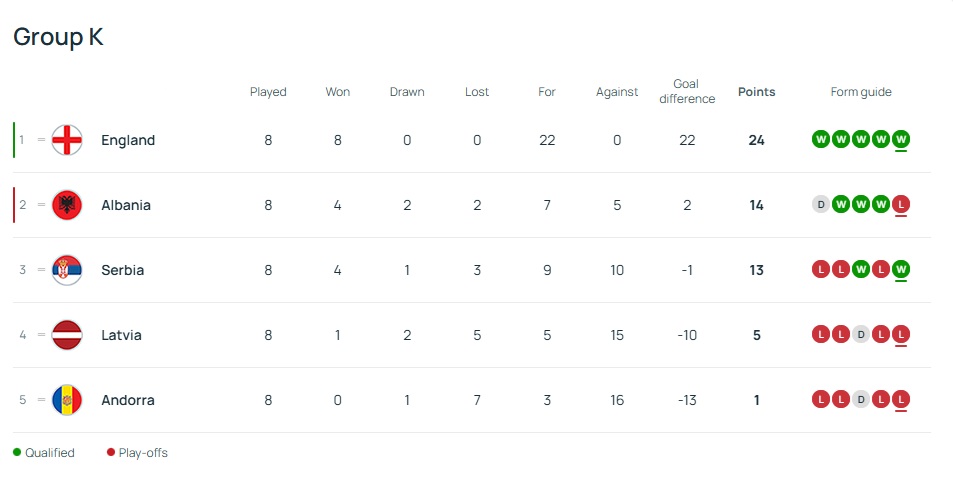This screenshot has height=482, width=953.
Task: Select the Serbia team name
Action: [x=122, y=270]
